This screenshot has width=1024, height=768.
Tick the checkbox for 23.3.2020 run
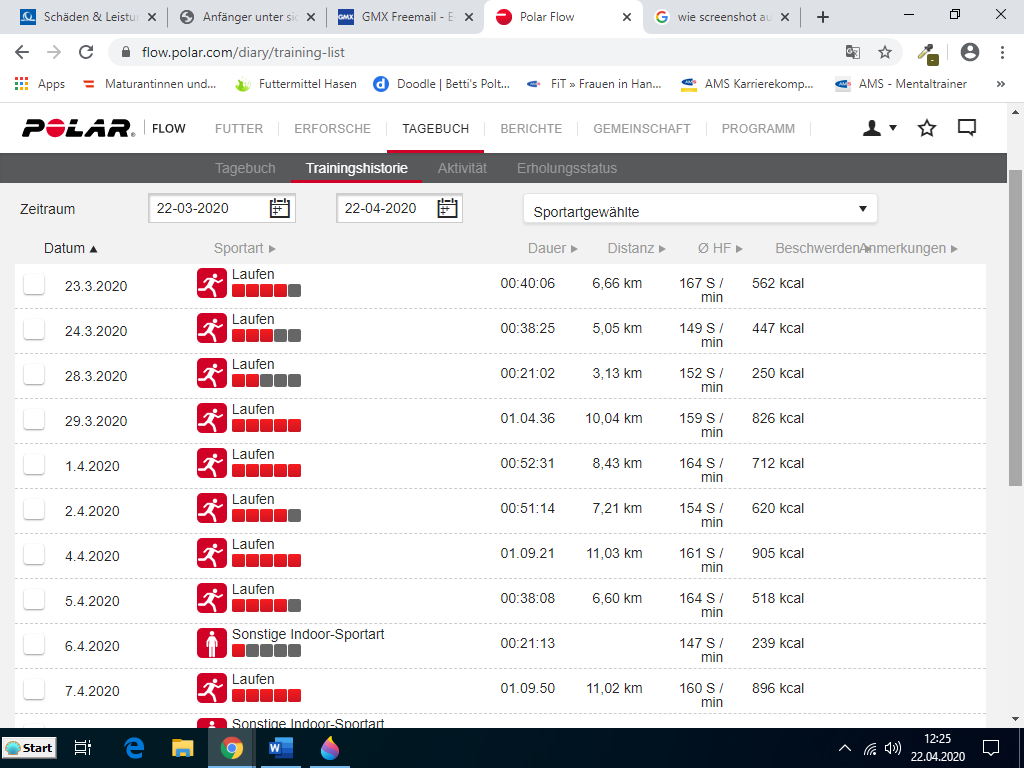click(x=34, y=285)
